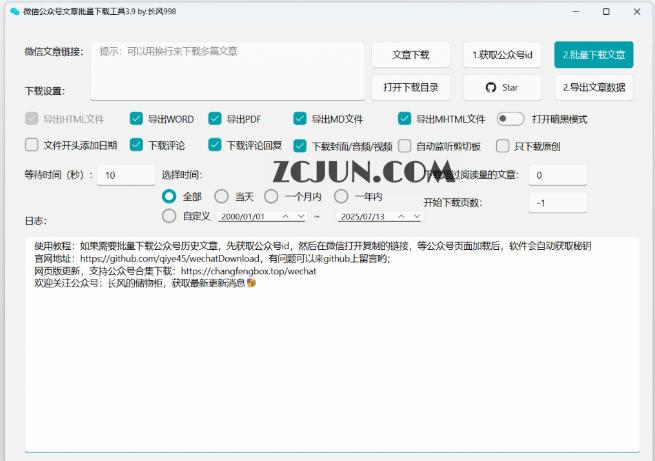
Task: Uncheck the 下载封面/音频/视频 checkbox
Action: click(x=300, y=146)
